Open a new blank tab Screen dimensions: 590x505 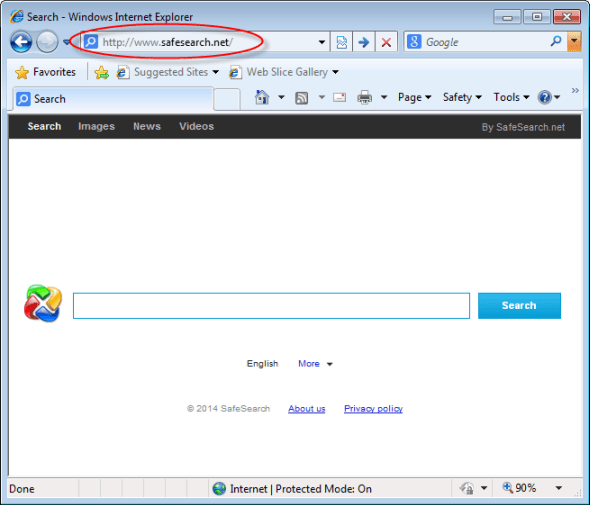227,99
